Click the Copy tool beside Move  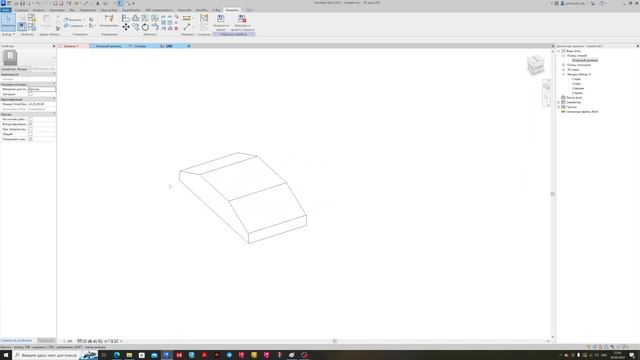tap(136, 27)
